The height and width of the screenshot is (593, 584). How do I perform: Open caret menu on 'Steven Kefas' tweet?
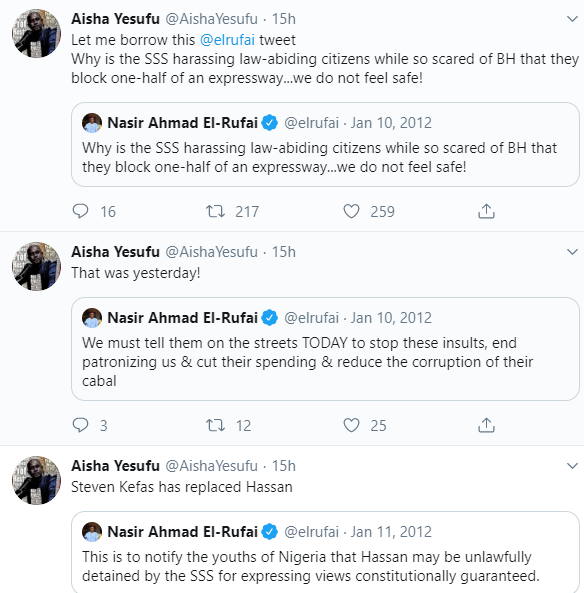[572, 466]
